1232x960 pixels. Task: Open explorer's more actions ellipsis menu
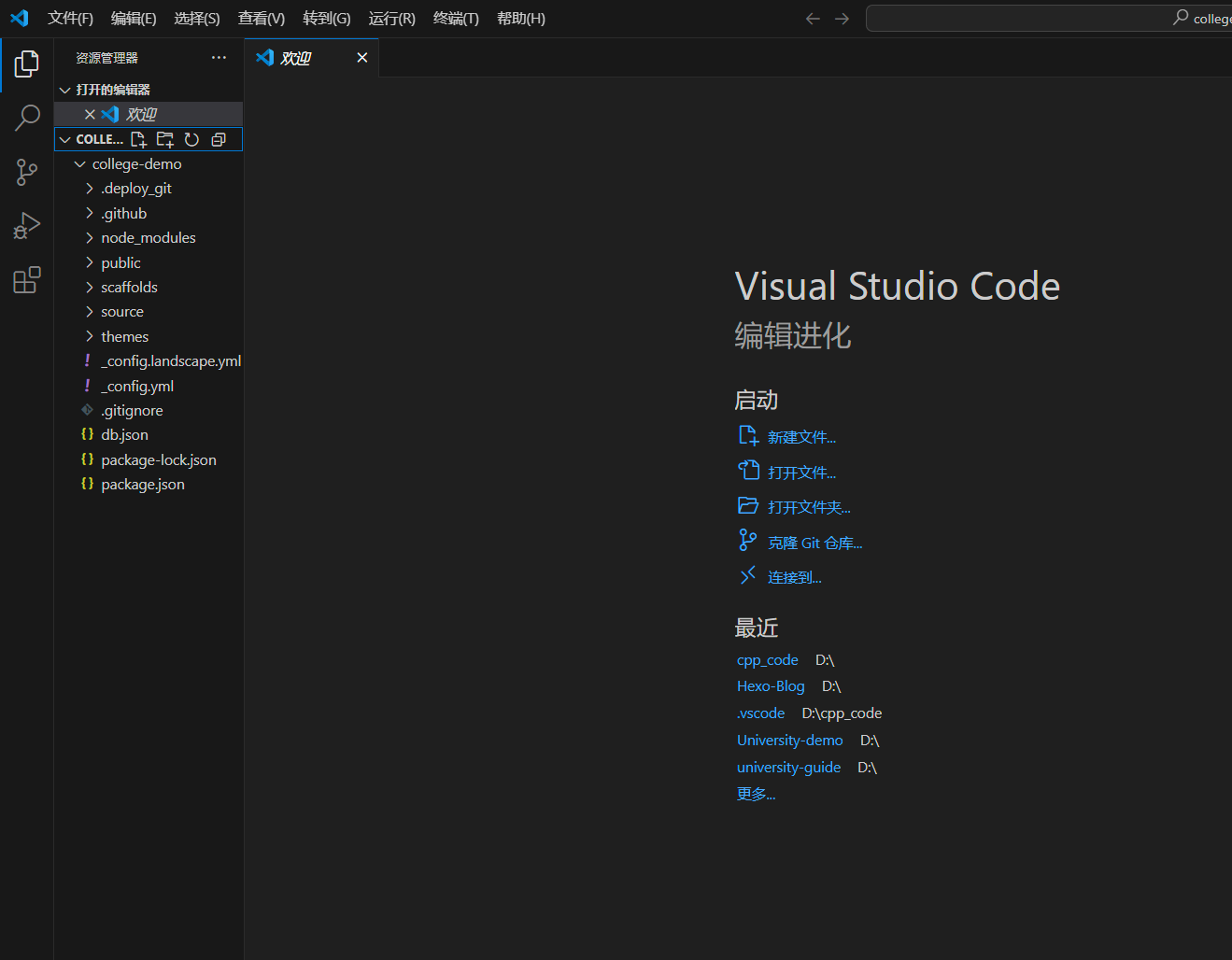tap(219, 58)
